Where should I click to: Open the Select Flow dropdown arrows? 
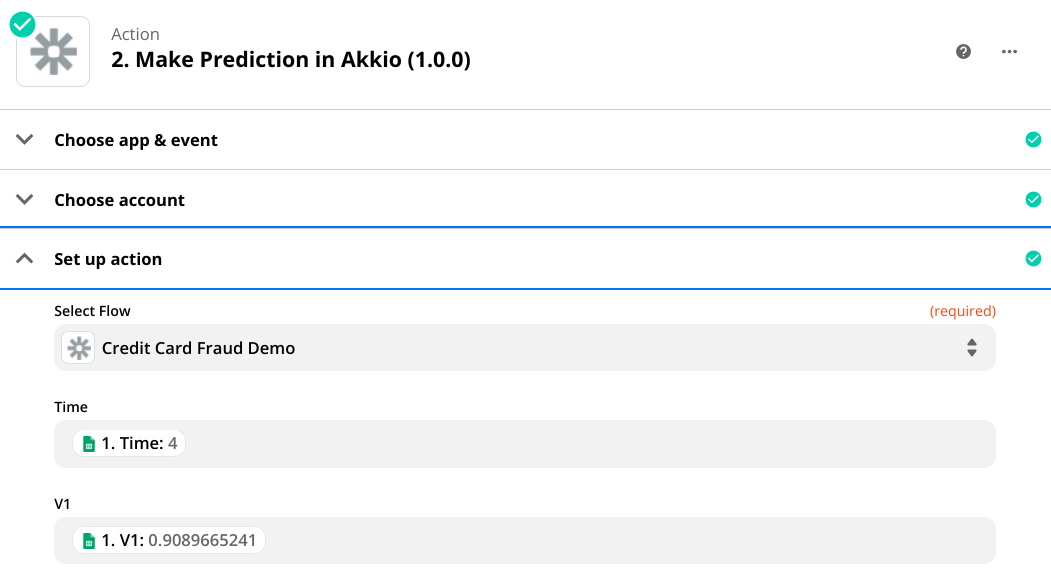click(971, 348)
